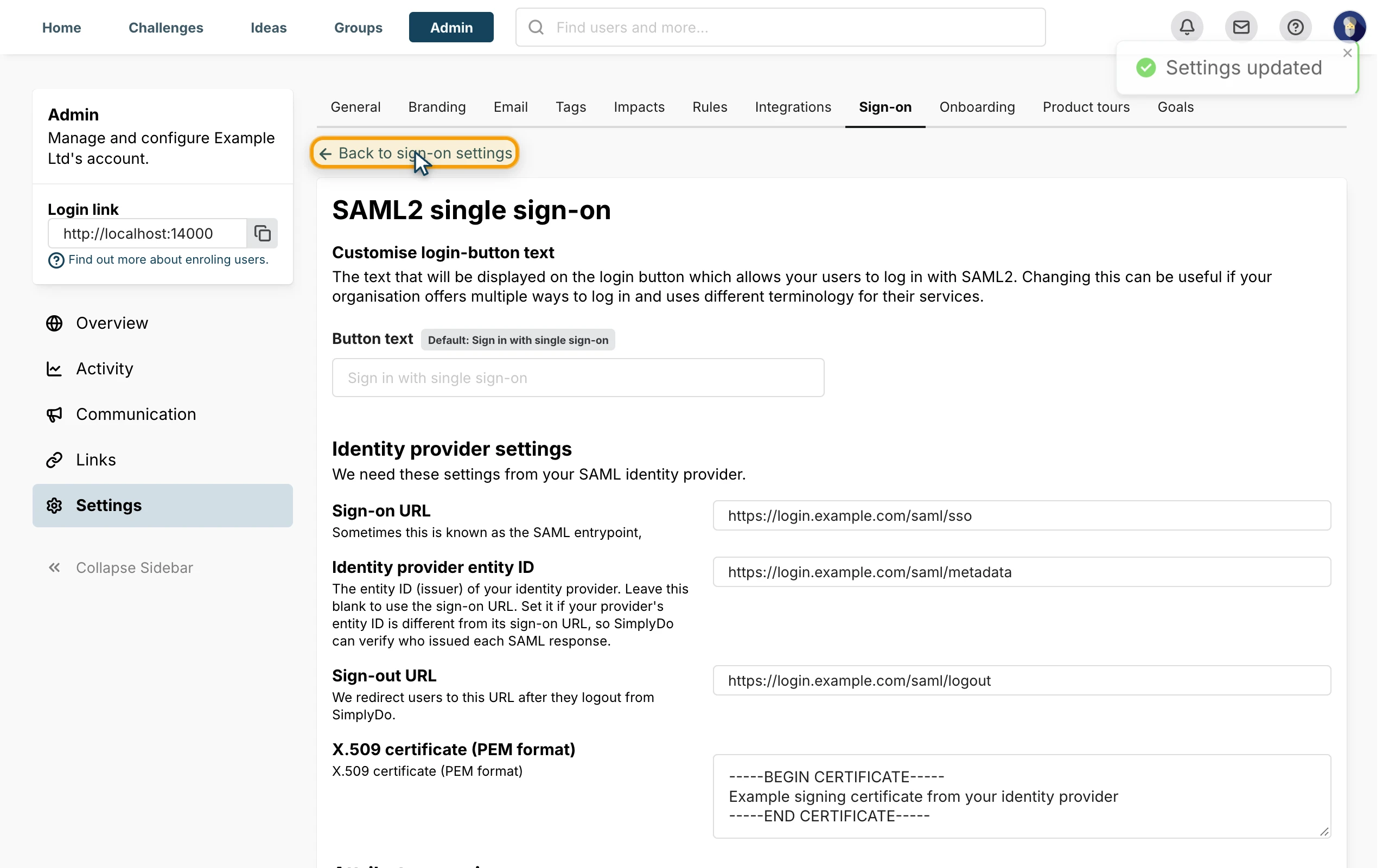Select the Admin nav button
The width and height of the screenshot is (1389, 868).
click(x=451, y=27)
